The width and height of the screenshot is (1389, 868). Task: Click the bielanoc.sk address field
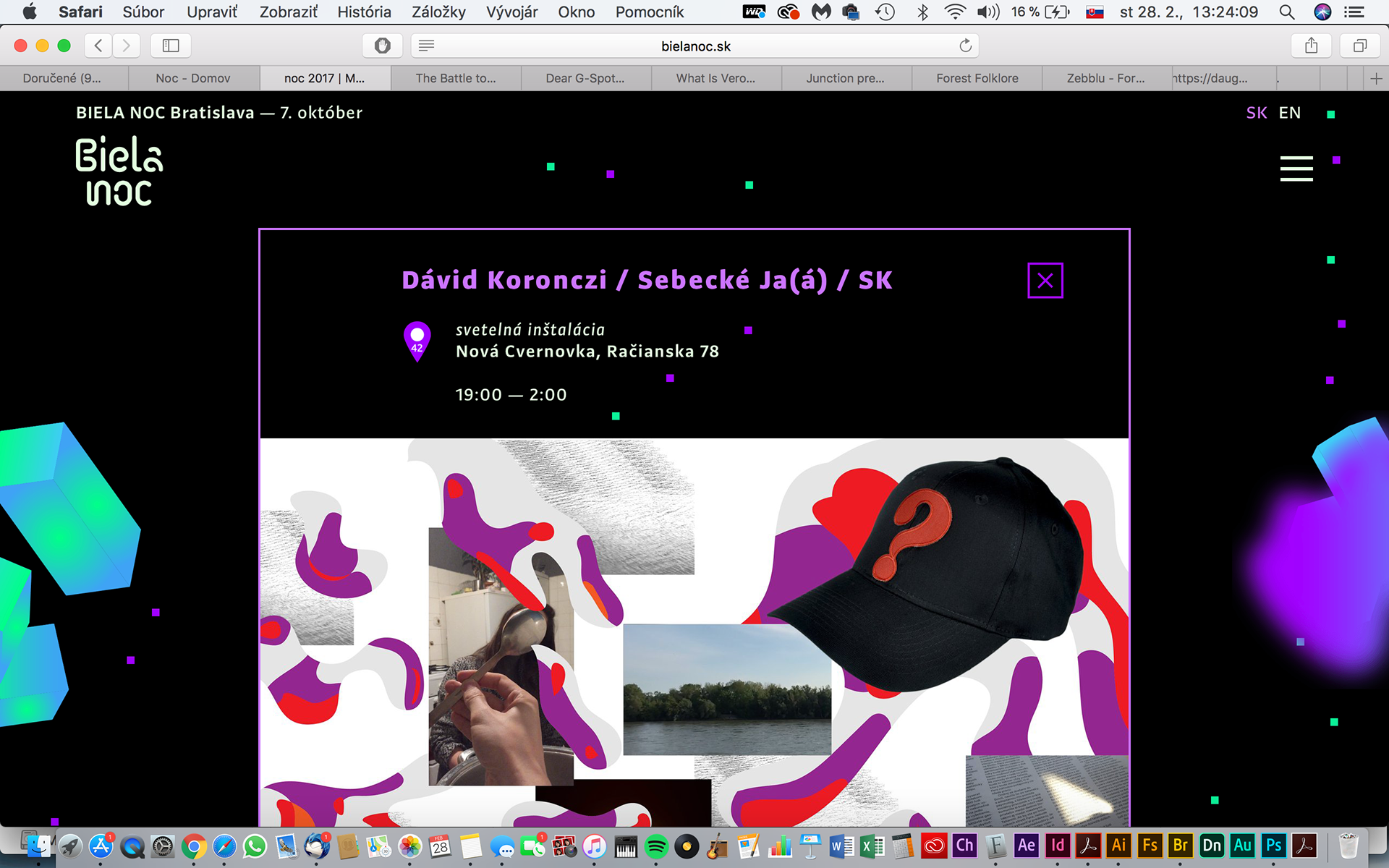[x=695, y=46]
